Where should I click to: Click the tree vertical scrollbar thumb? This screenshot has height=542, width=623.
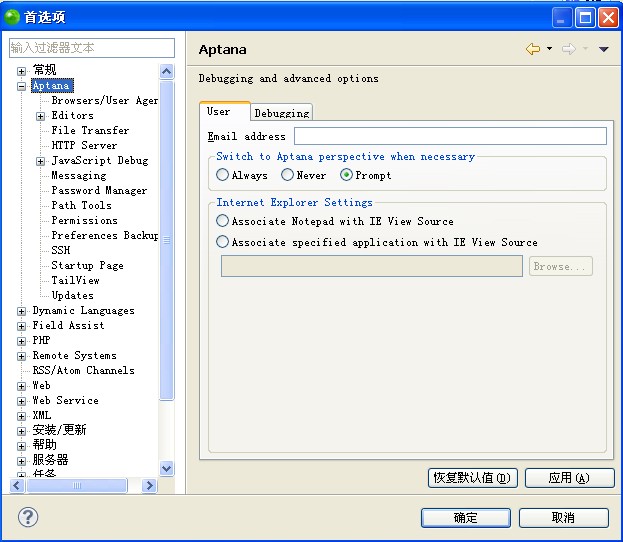click(x=166, y=240)
